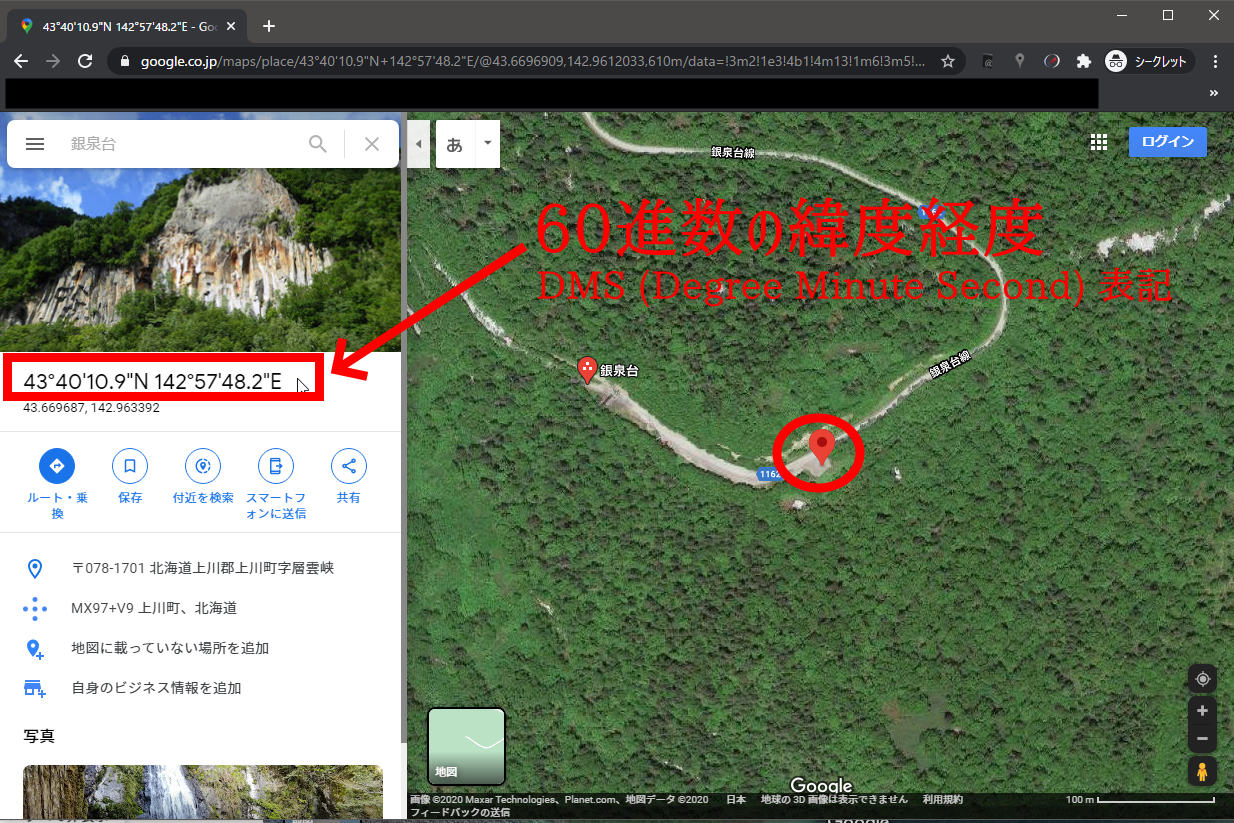The width and height of the screenshot is (1234, 823).
Task: Show my current location on map
Action: coord(1202,679)
